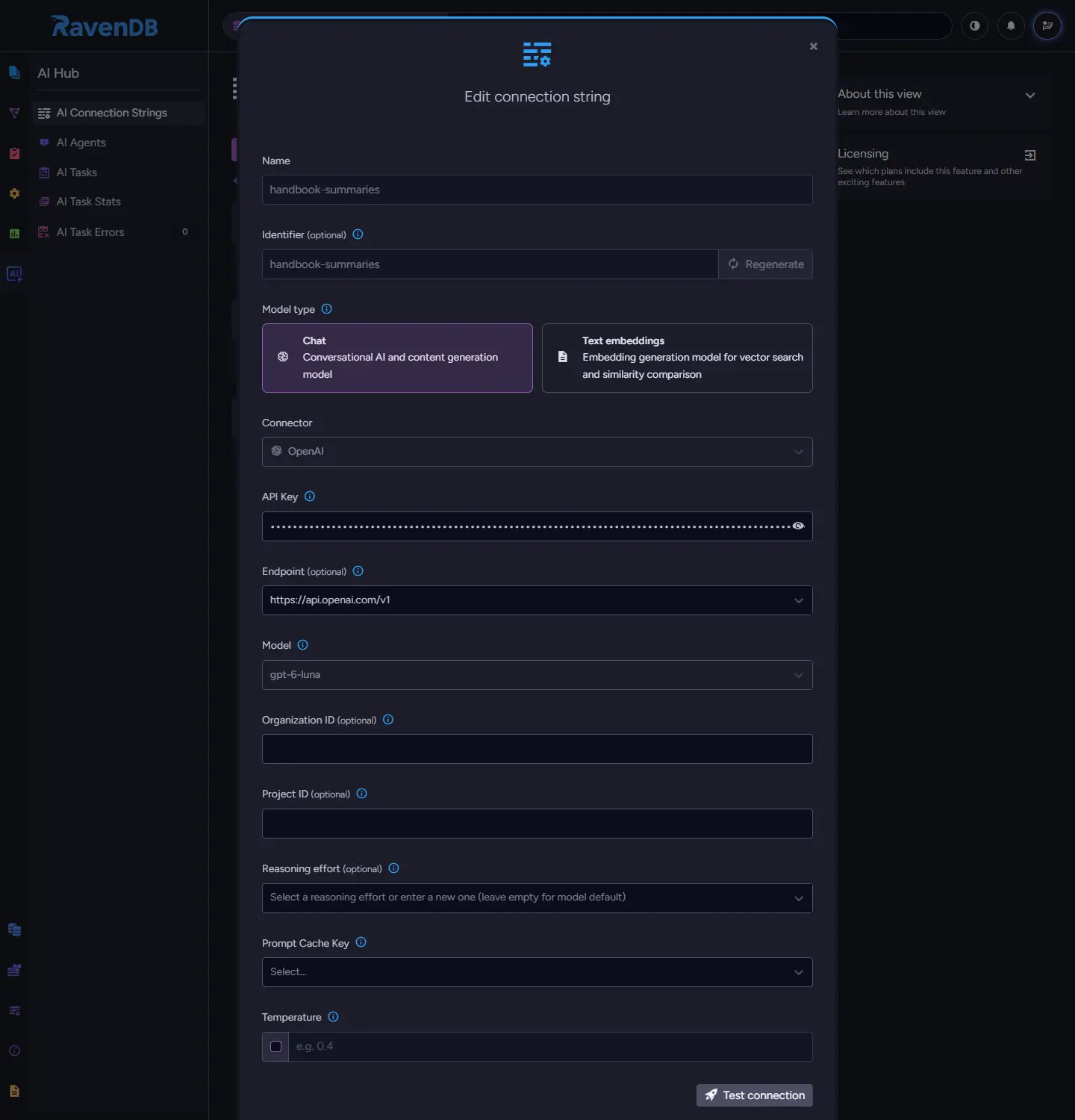The image size is (1075, 1120).
Task: Open the Settings gear icon in left rail
Action: (14, 193)
